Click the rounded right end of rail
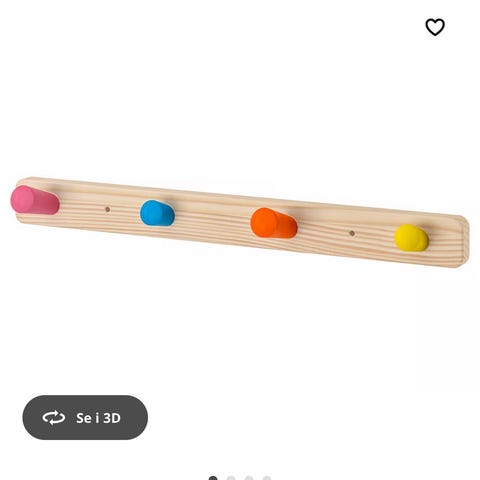 point(462,242)
